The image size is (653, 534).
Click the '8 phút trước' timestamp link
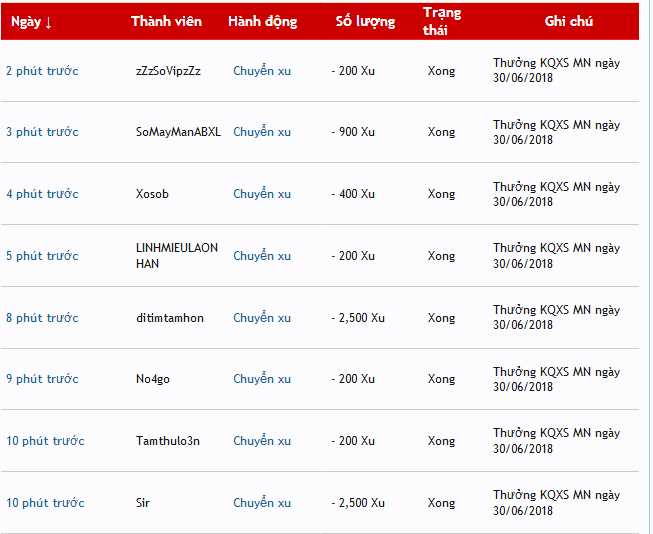(x=42, y=318)
